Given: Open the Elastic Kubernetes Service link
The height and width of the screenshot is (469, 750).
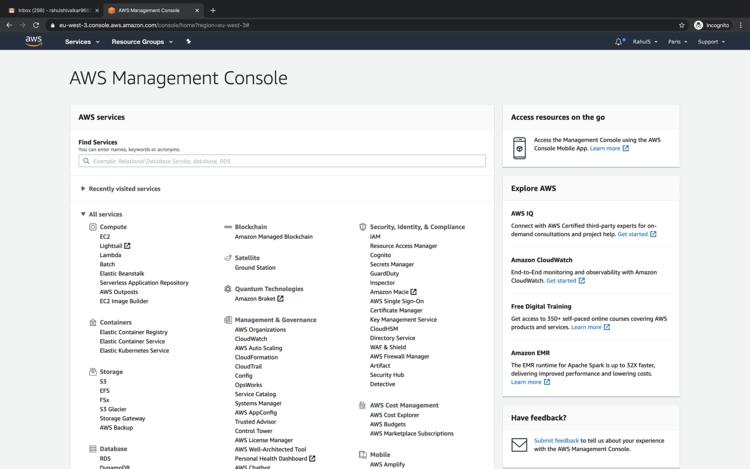Looking at the screenshot, I should (134, 350).
